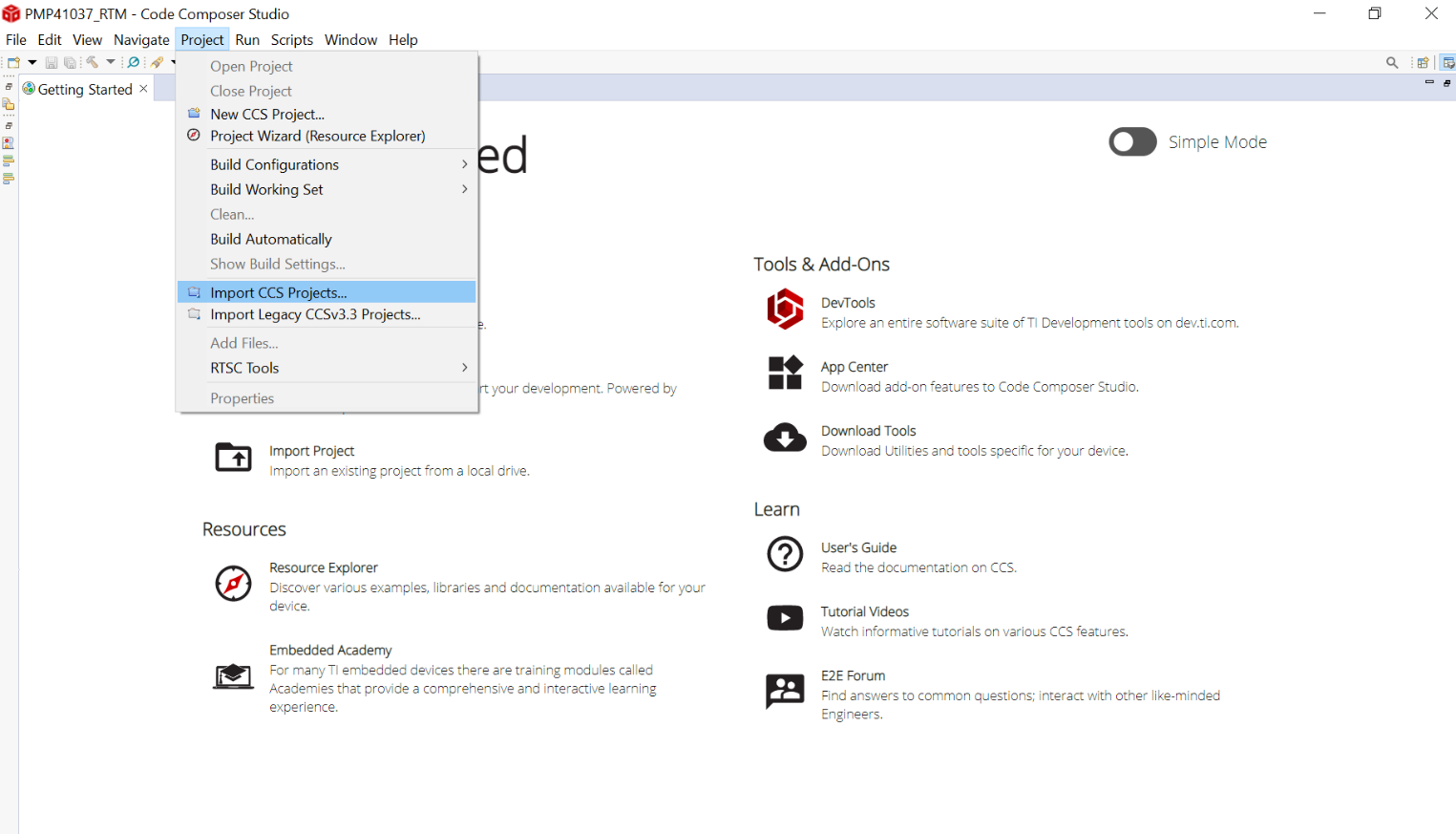This screenshot has width=1456, height=834.
Task: Restore the top minimized view stack
Action: pos(9,87)
